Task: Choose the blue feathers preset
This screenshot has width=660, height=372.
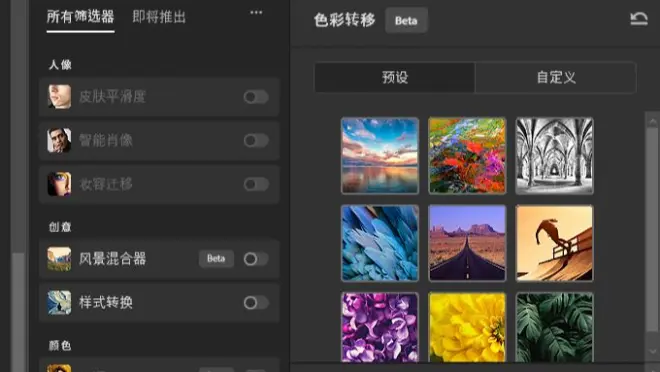Action: point(380,243)
